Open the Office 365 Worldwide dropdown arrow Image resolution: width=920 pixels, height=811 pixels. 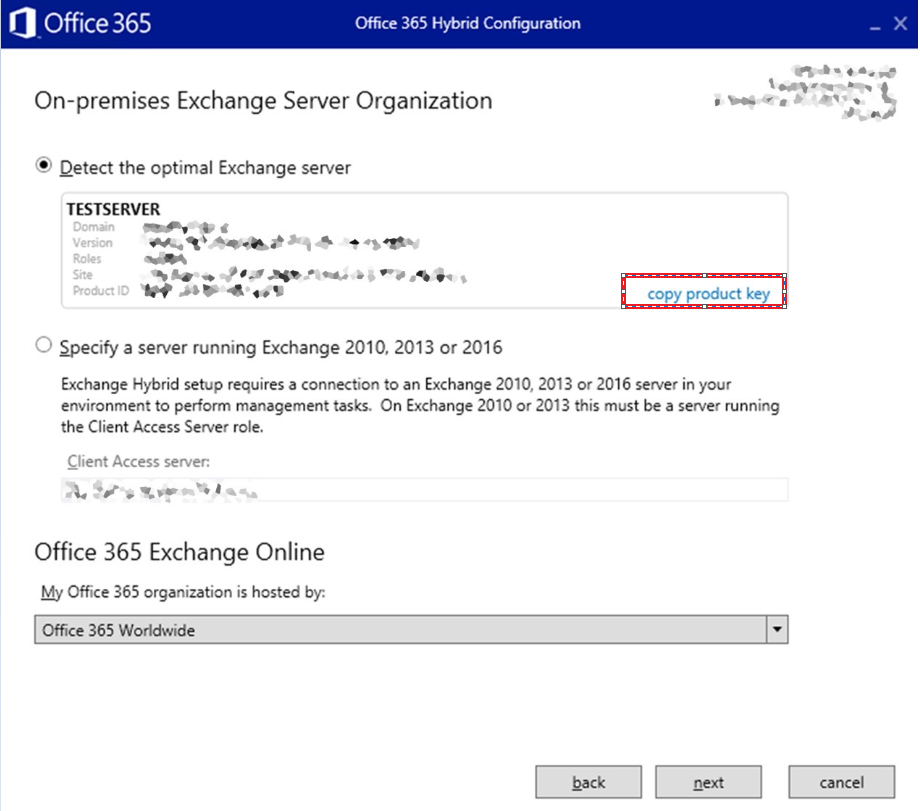tap(776, 630)
